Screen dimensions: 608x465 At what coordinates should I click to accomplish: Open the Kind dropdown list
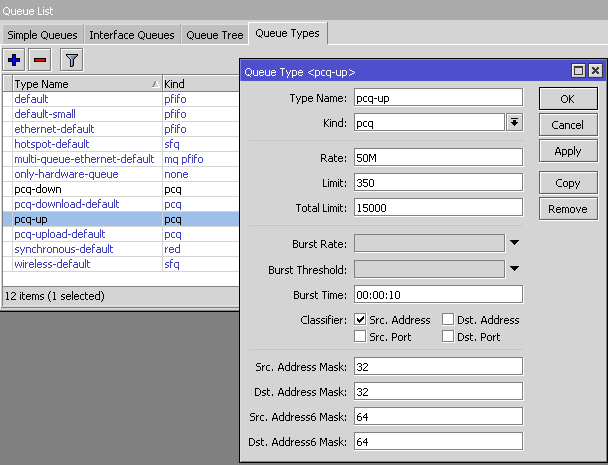coord(515,123)
